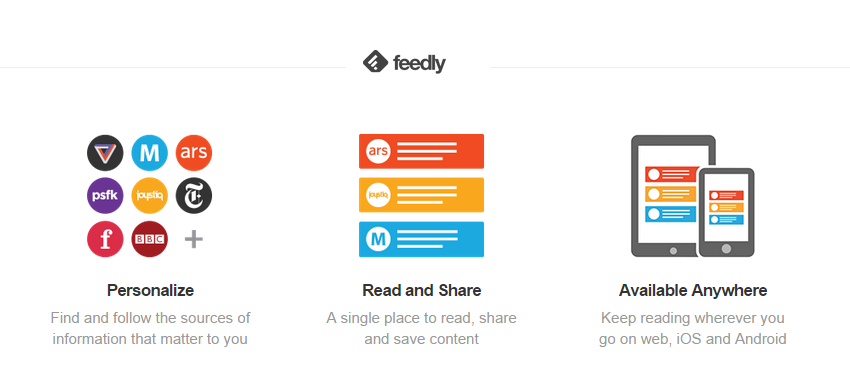Image resolution: width=850 pixels, height=375 pixels.
Task: Open the yellow joystiq article card
Action: coord(421,195)
